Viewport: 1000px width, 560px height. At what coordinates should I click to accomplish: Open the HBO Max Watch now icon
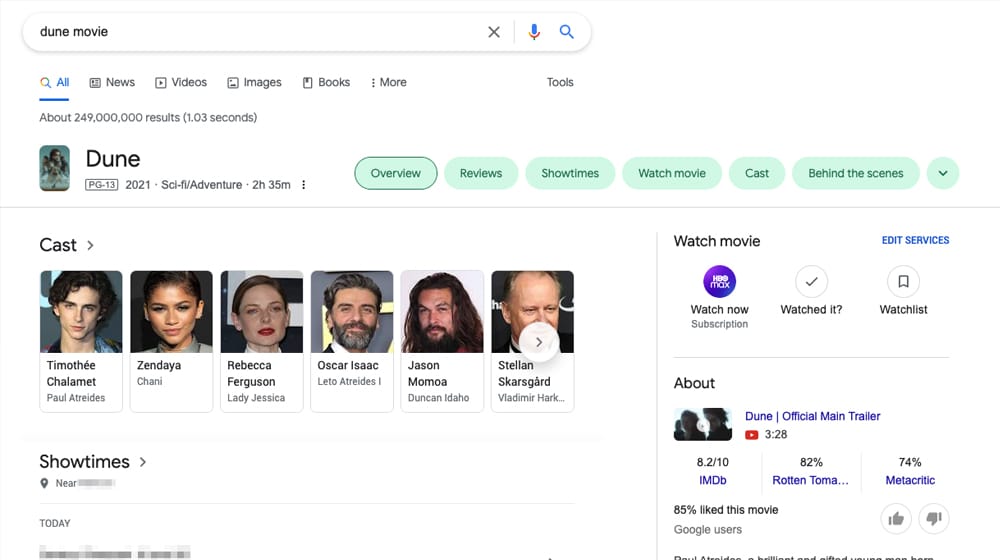[719, 281]
